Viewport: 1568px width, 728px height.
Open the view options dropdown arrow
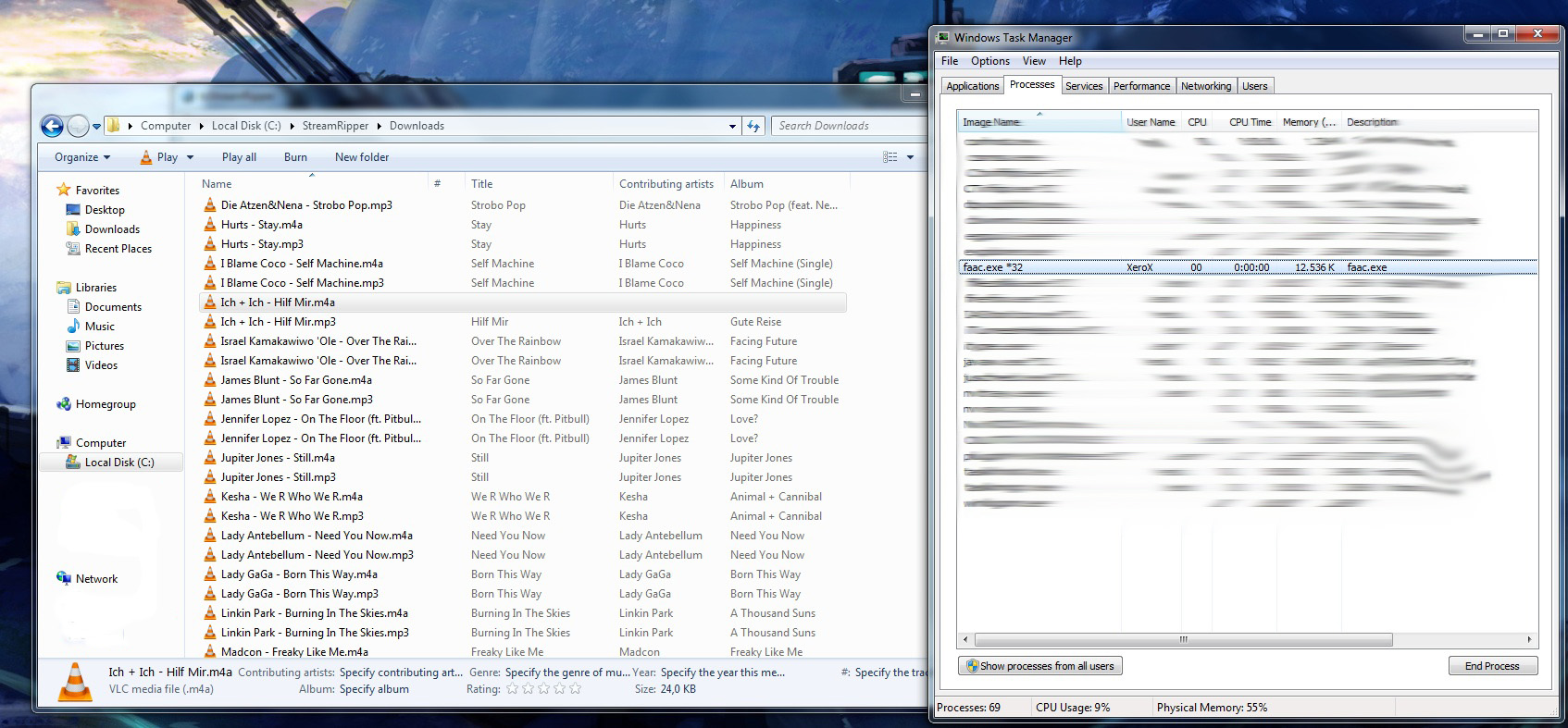[911, 157]
